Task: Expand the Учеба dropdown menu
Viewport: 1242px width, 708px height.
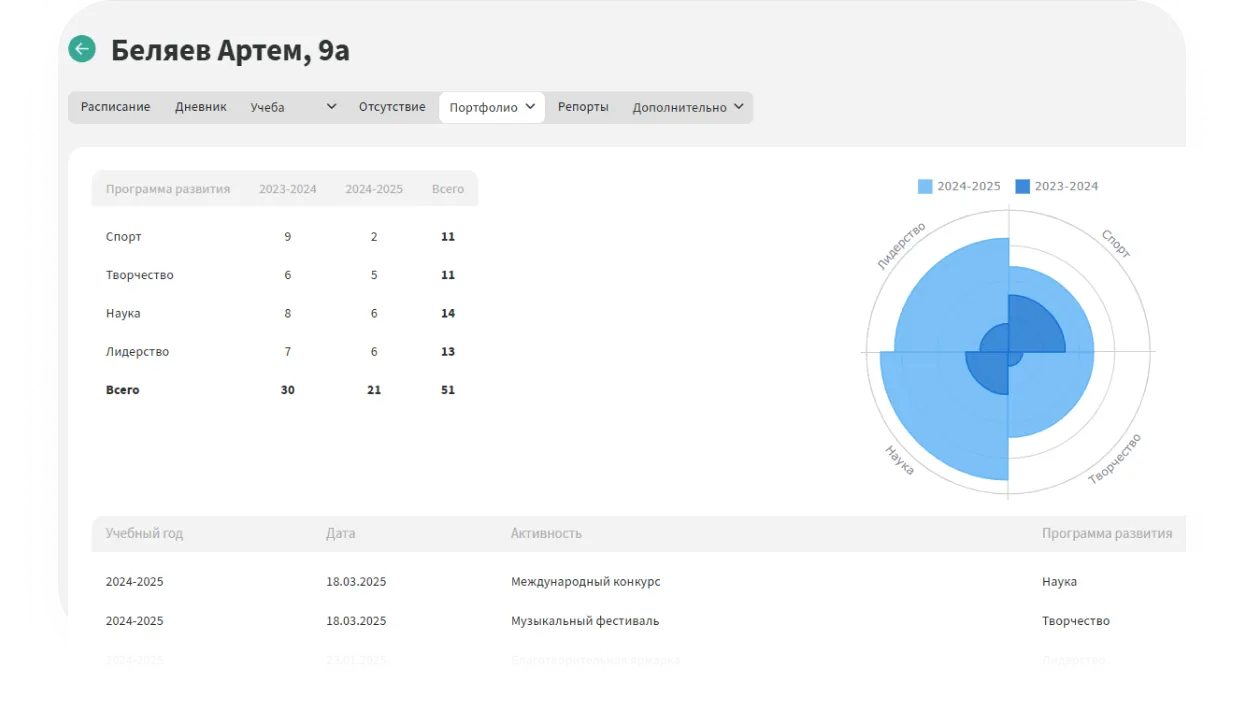Action: (293, 107)
